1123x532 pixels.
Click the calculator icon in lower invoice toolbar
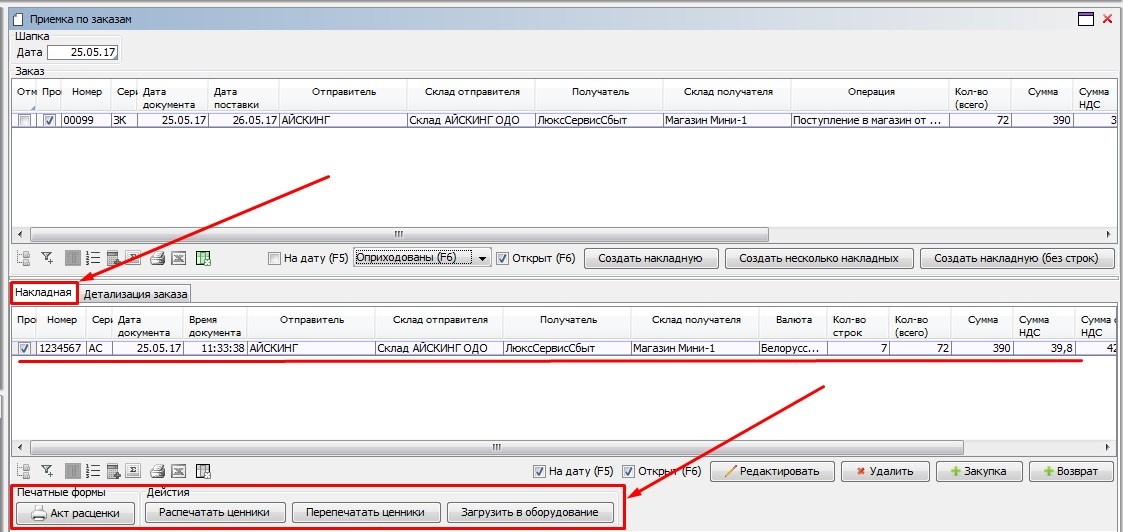(113, 471)
